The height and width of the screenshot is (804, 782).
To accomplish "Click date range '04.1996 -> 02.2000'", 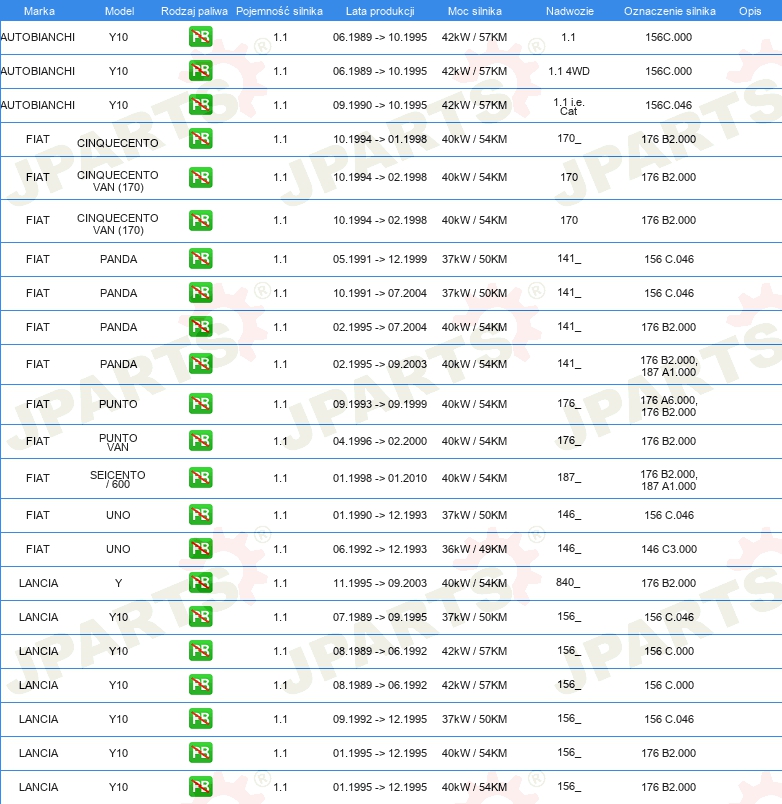I will click(379, 441).
